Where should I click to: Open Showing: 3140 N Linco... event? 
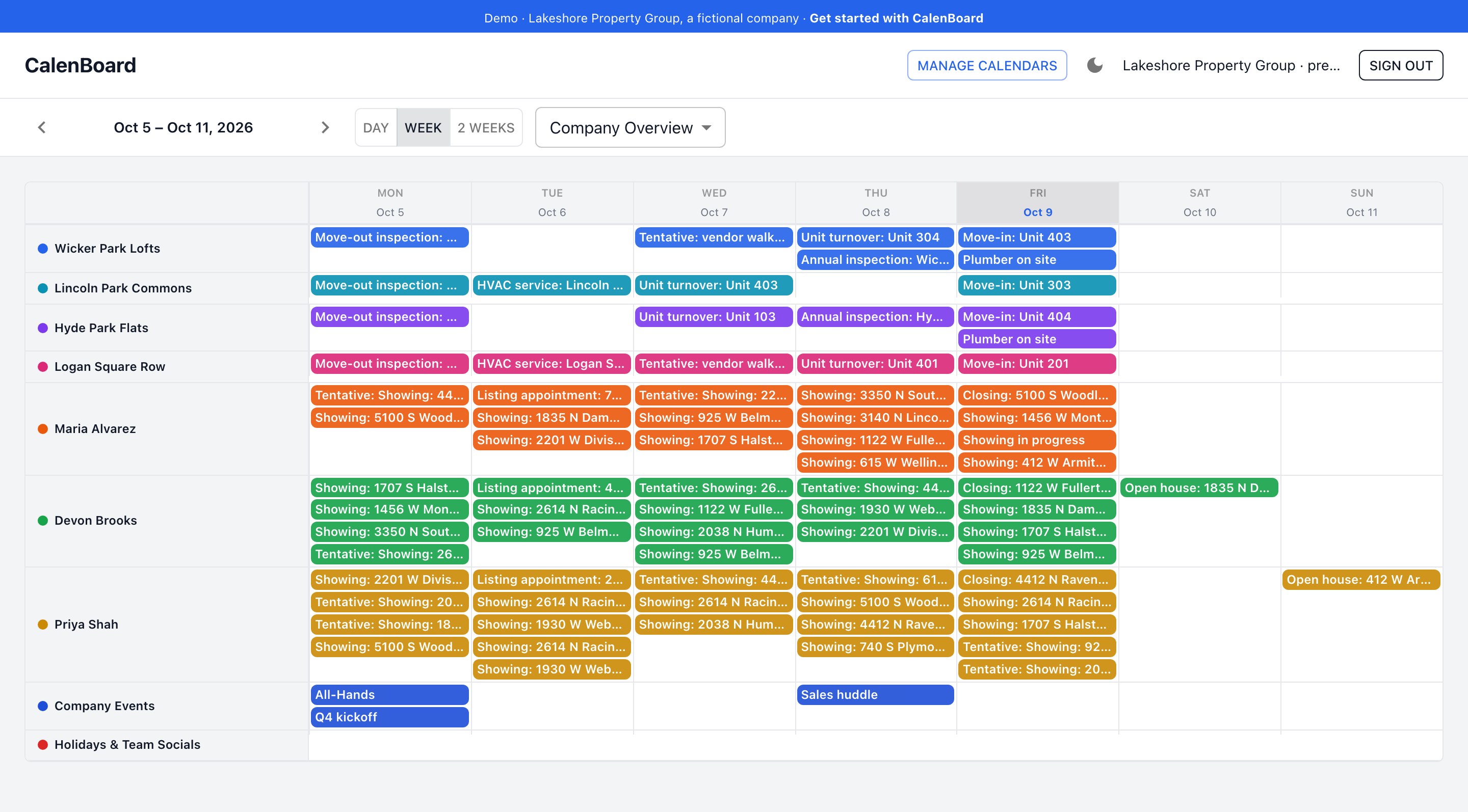pos(875,417)
